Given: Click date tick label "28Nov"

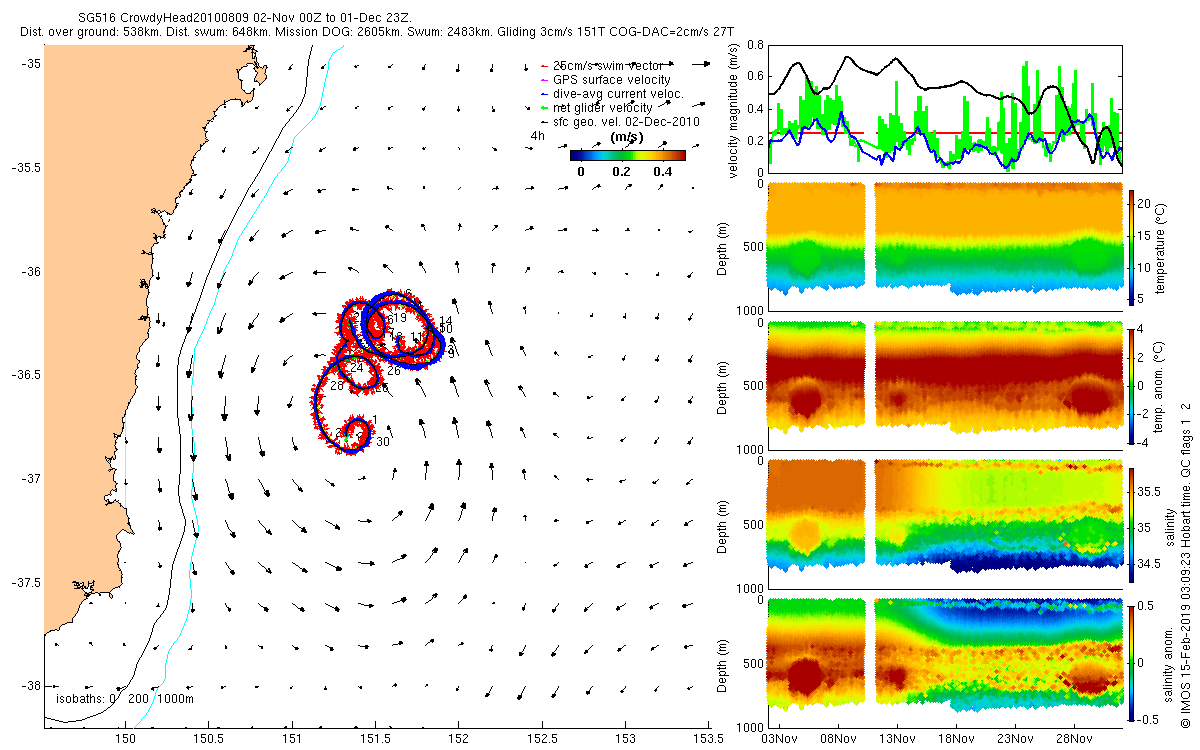Looking at the screenshot, I should [x=1074, y=738].
